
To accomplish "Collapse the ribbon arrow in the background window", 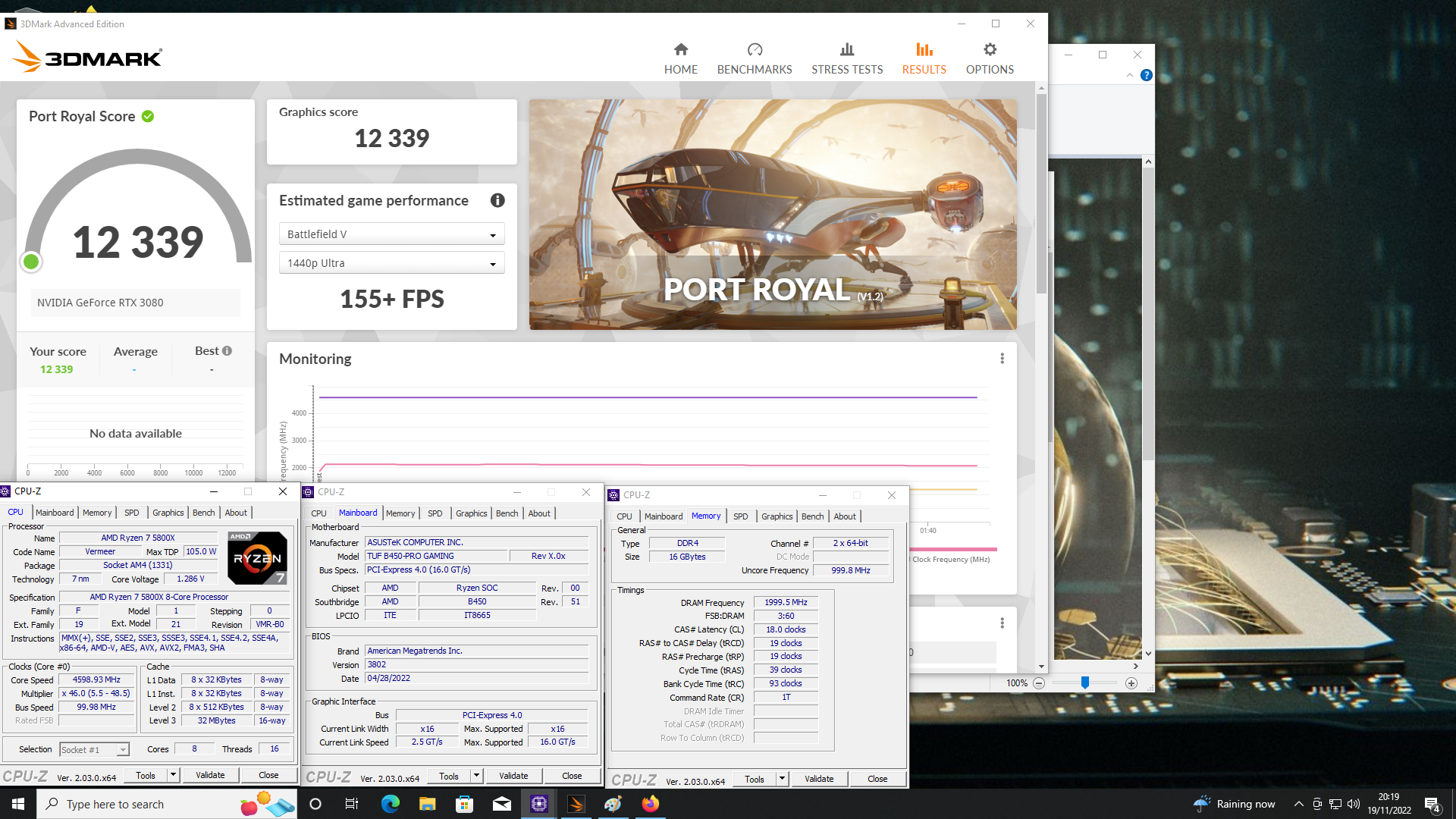I will 1130,75.
